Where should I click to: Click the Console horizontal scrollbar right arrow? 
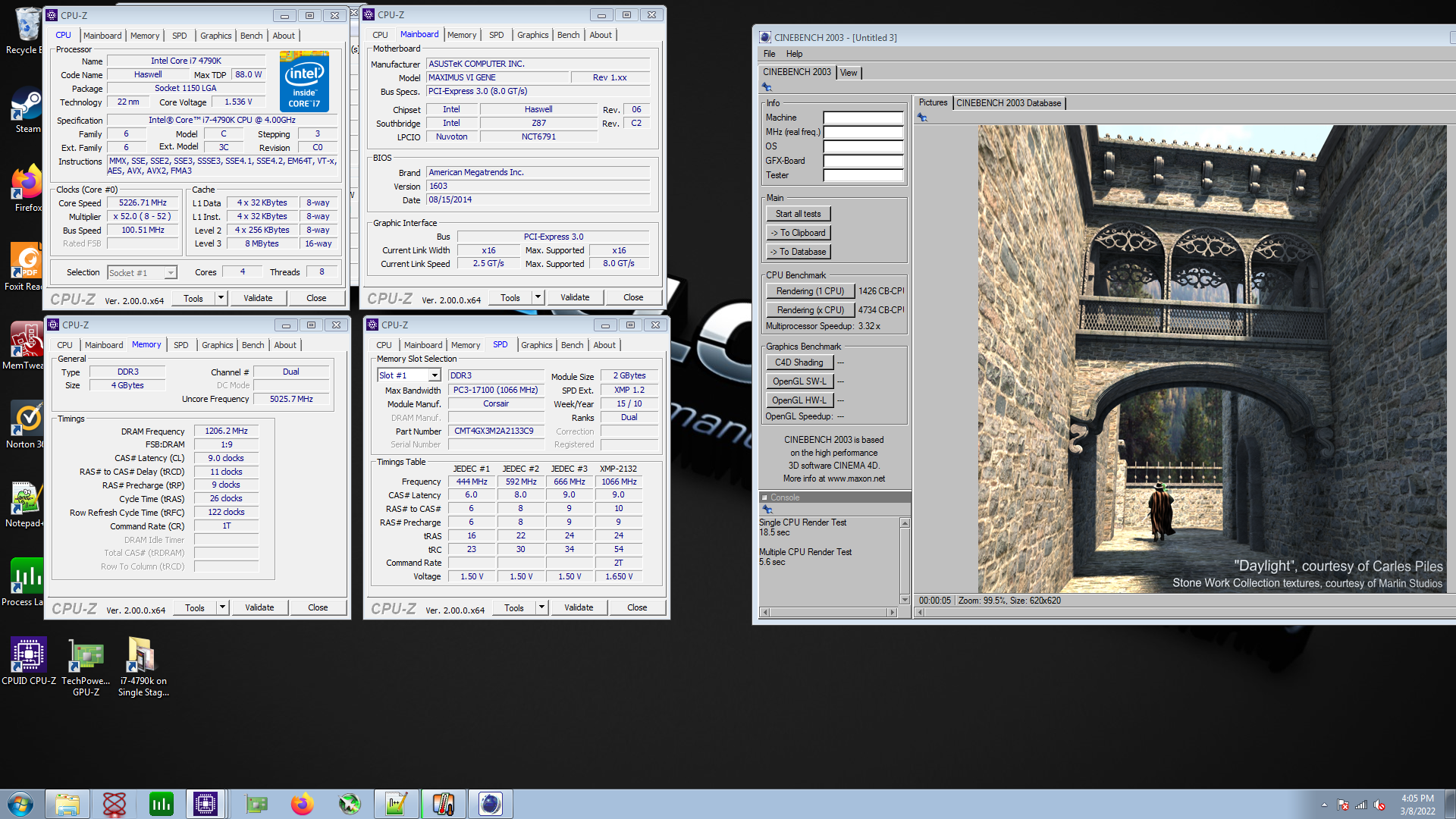point(893,612)
